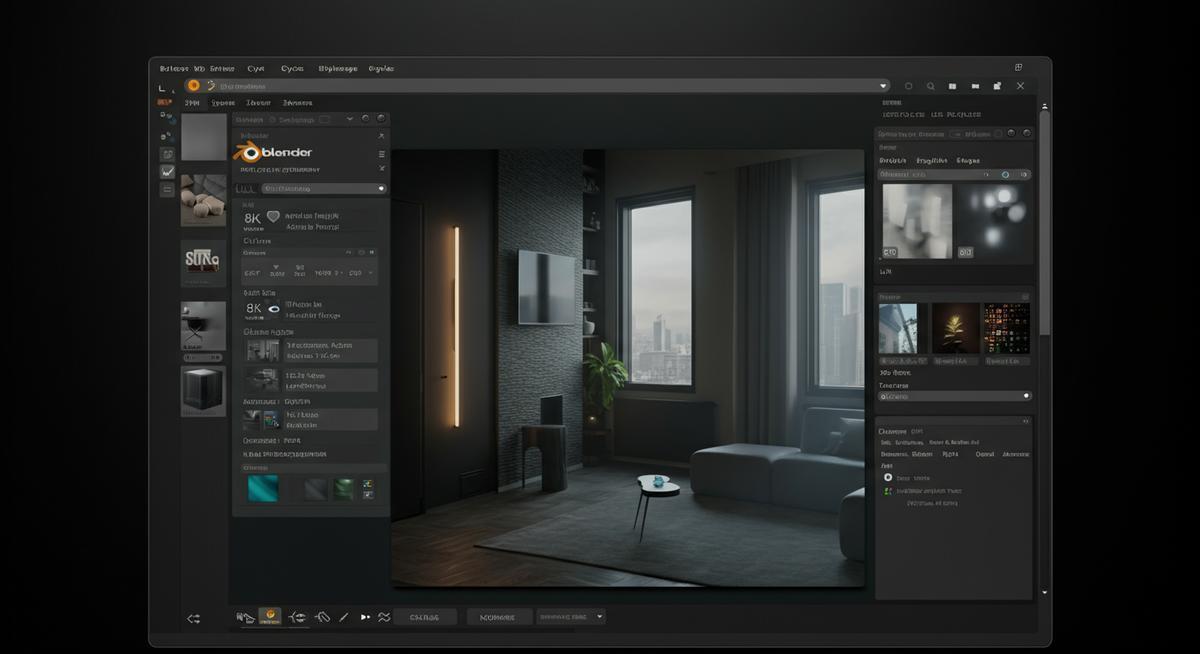Viewport: 1200px width, 654px height.
Task: Open the address bar dropdown arrow
Action: pyautogui.click(x=883, y=86)
